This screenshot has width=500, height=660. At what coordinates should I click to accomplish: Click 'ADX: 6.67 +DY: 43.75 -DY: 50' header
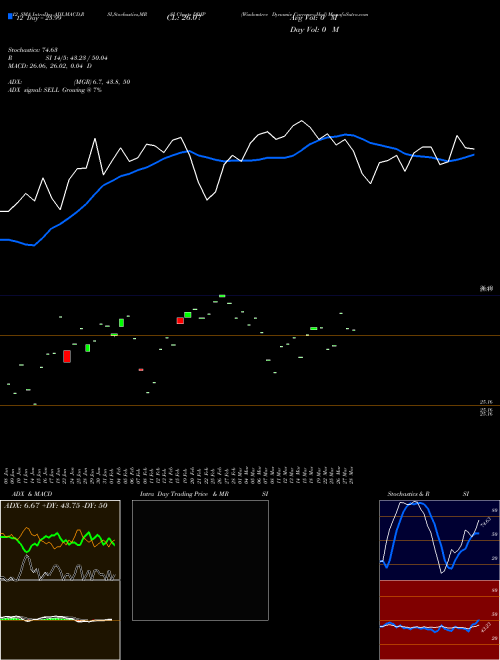[56, 506]
